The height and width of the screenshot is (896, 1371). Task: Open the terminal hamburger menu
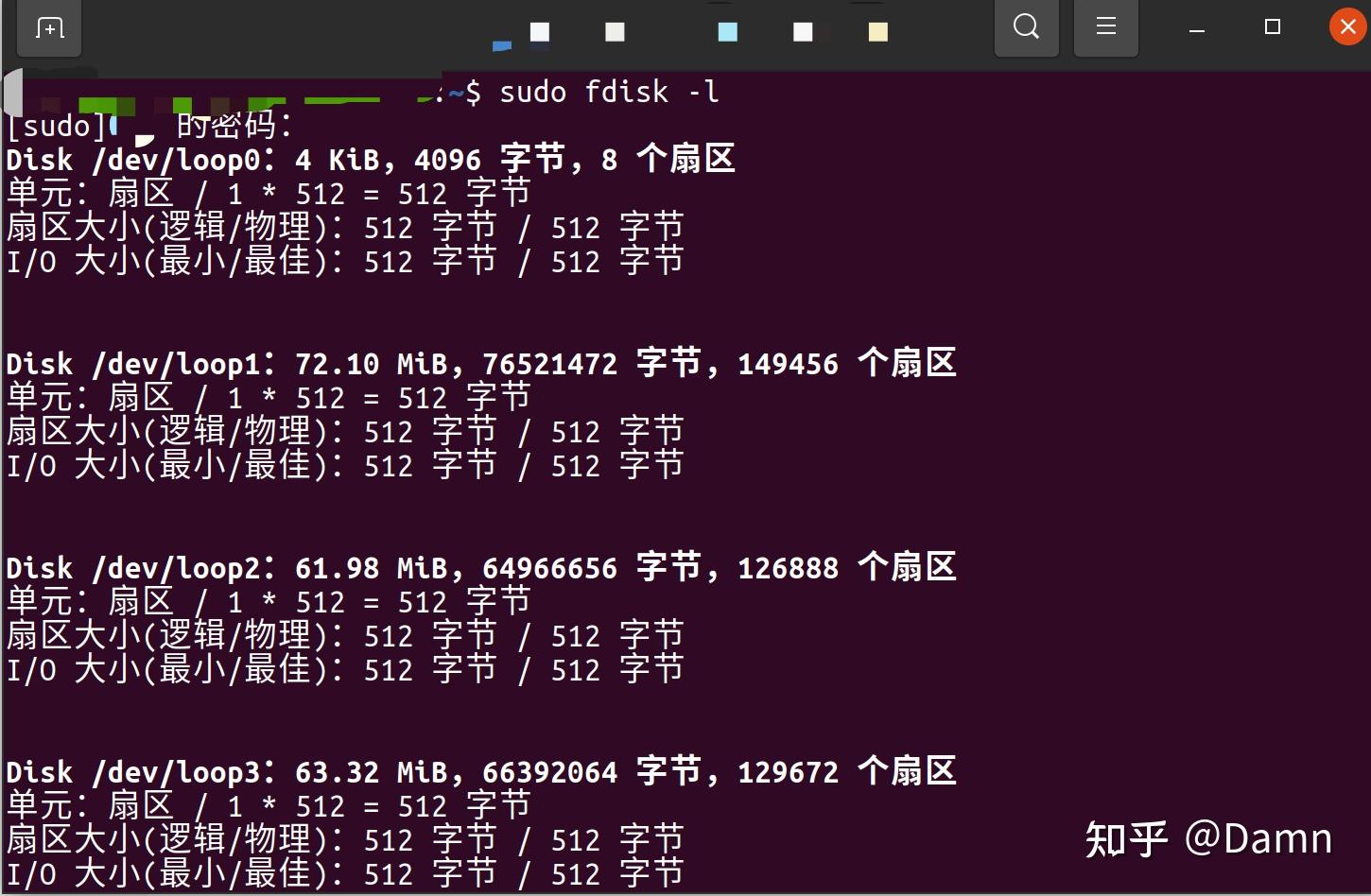click(1105, 26)
